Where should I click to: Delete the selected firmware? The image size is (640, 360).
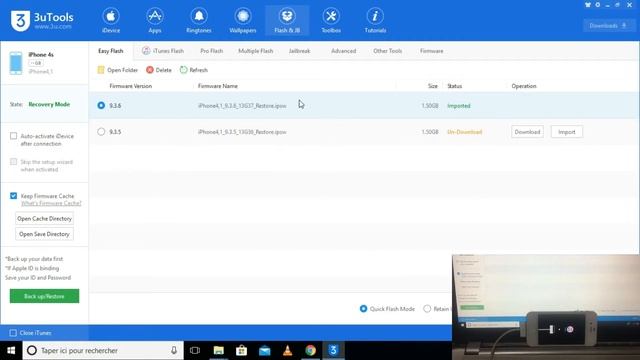click(159, 70)
